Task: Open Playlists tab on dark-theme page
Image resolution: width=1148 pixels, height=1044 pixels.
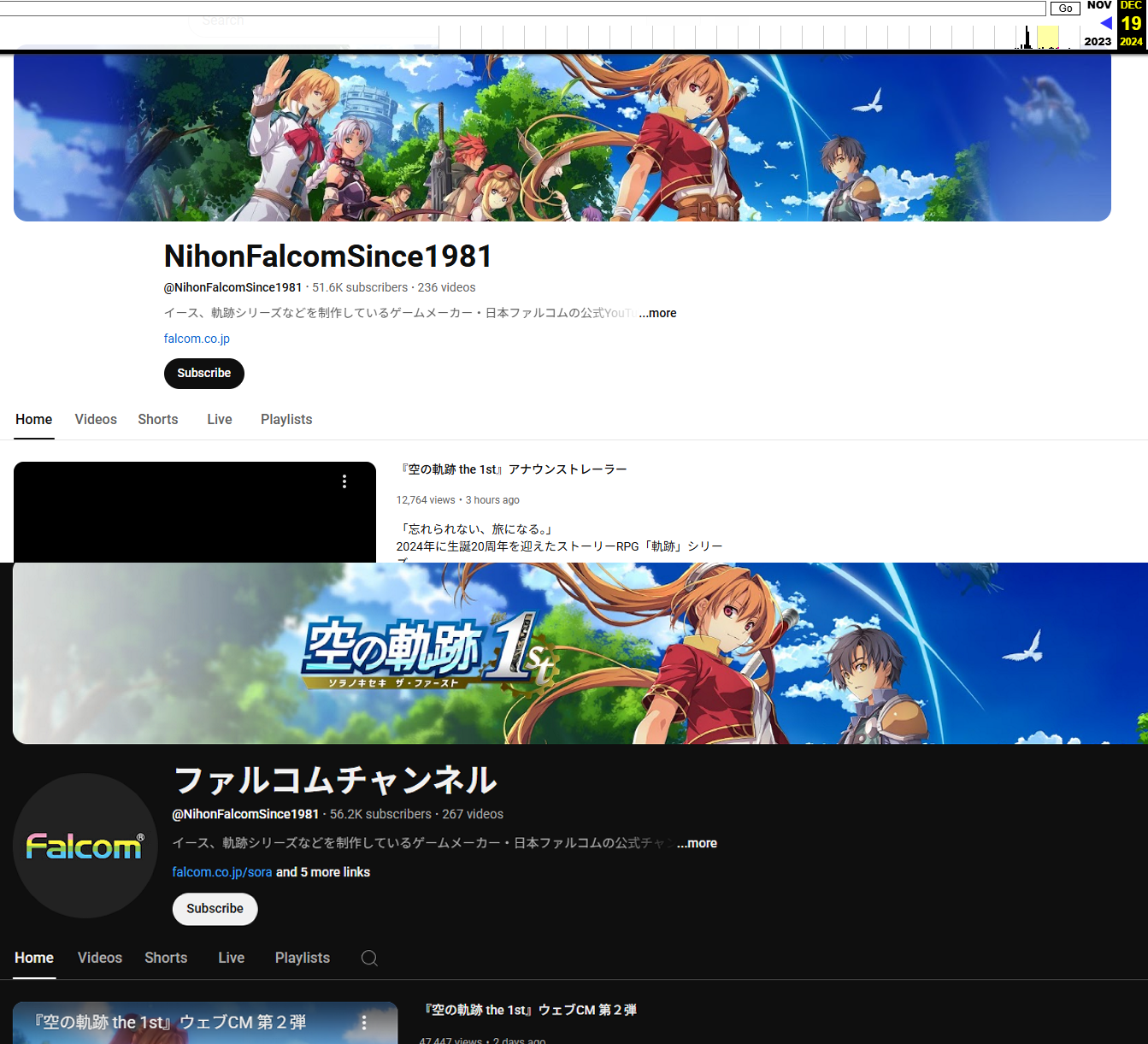Action: (x=303, y=958)
